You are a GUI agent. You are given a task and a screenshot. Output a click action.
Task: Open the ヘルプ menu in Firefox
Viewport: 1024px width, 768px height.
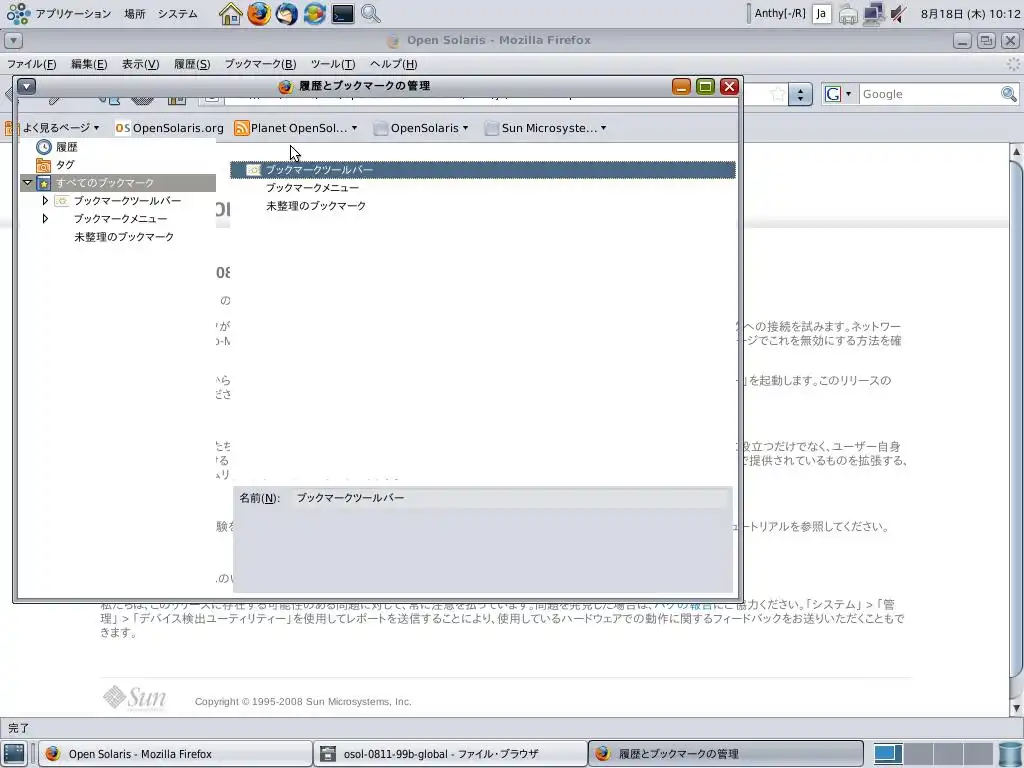393,64
